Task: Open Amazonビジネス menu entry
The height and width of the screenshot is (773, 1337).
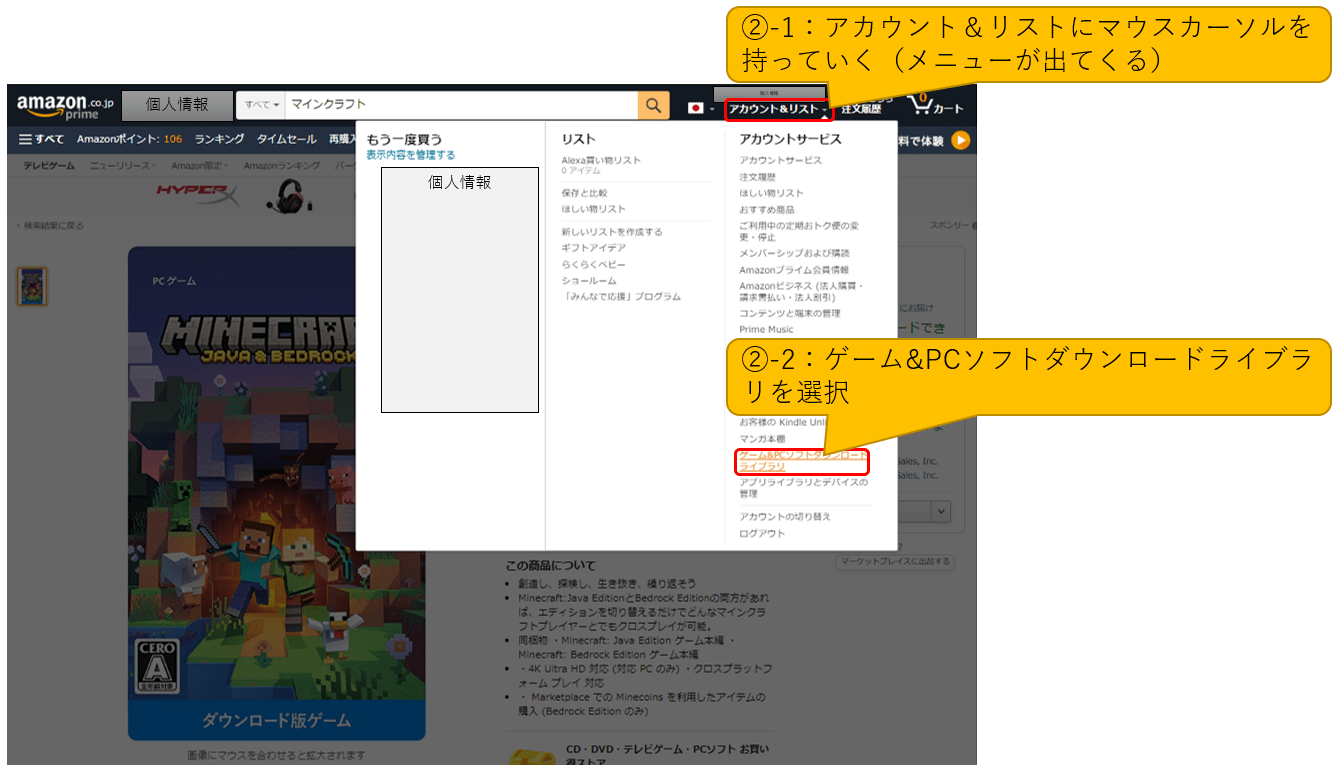Action: click(801, 292)
